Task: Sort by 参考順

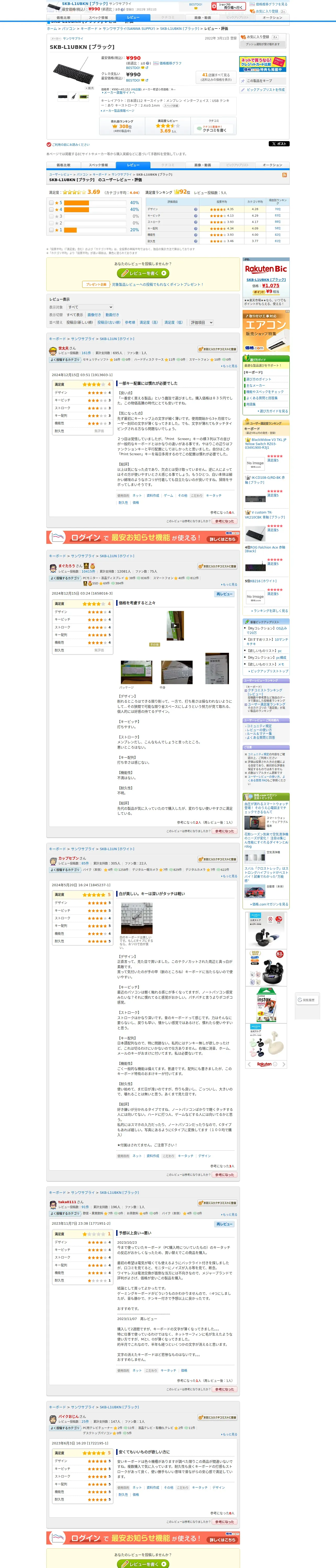Action: click(130, 322)
